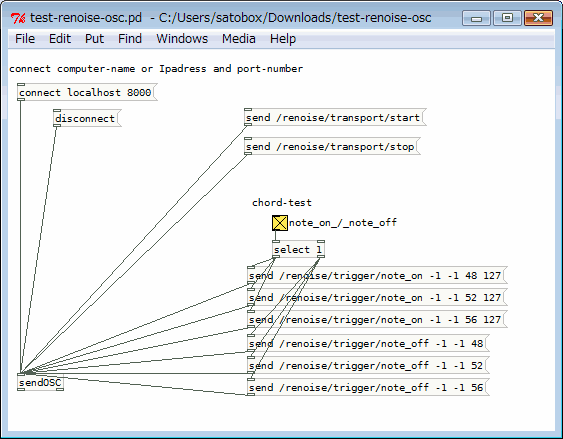Image resolution: width=563 pixels, height=439 pixels.
Task: Open the Windows menu
Action: (x=182, y=38)
